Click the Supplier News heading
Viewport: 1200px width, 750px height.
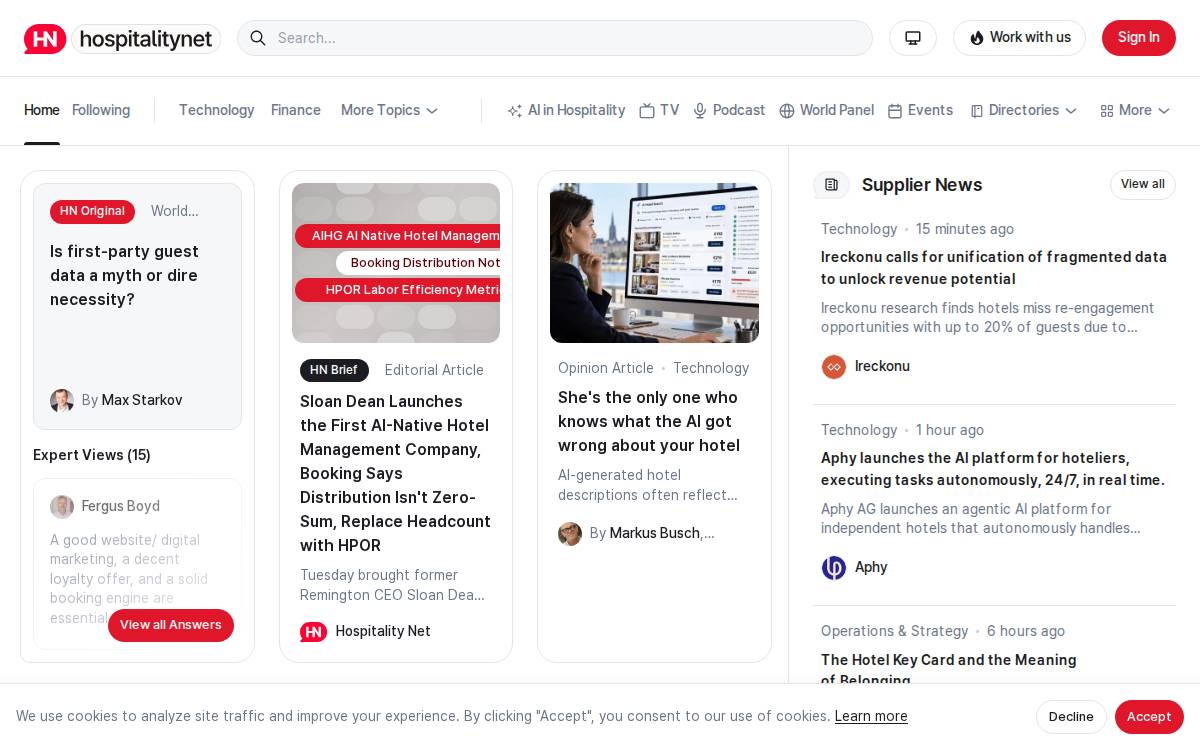click(922, 185)
